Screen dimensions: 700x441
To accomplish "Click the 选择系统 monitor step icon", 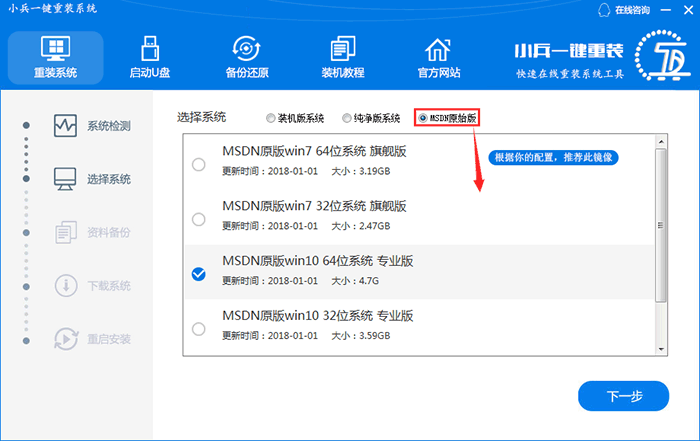I will point(65,179).
